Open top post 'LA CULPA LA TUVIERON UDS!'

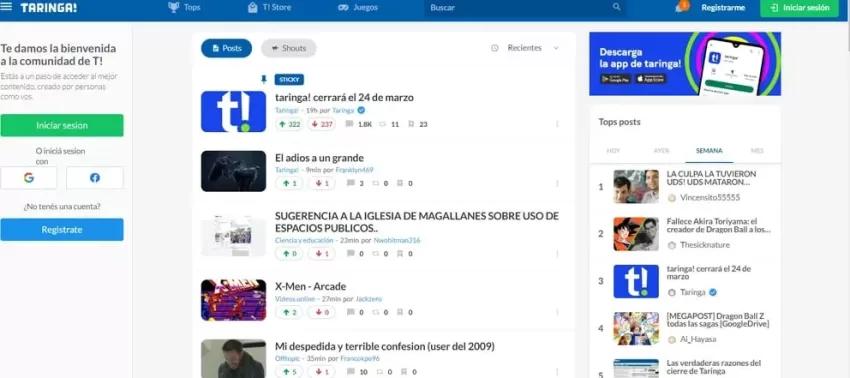[x=711, y=178]
